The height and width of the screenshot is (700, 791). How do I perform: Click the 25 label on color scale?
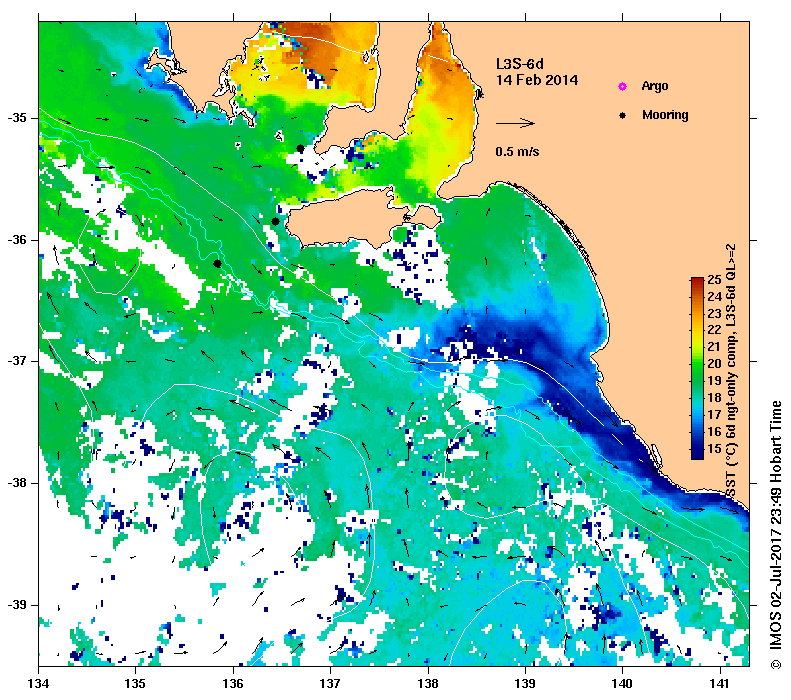pyautogui.click(x=714, y=281)
